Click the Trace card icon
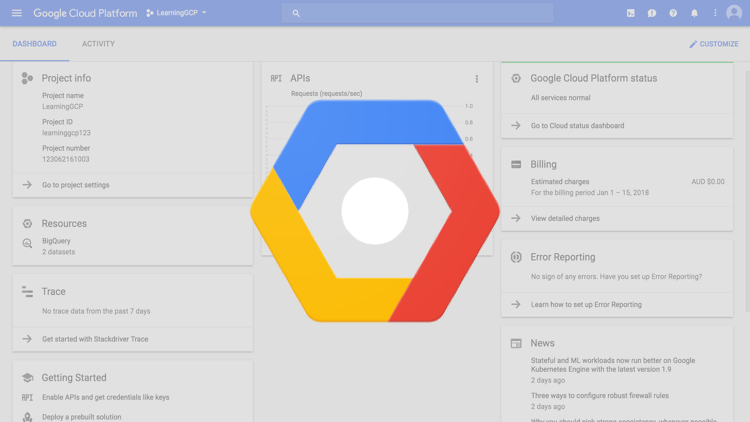The height and width of the screenshot is (422, 750). [27, 291]
